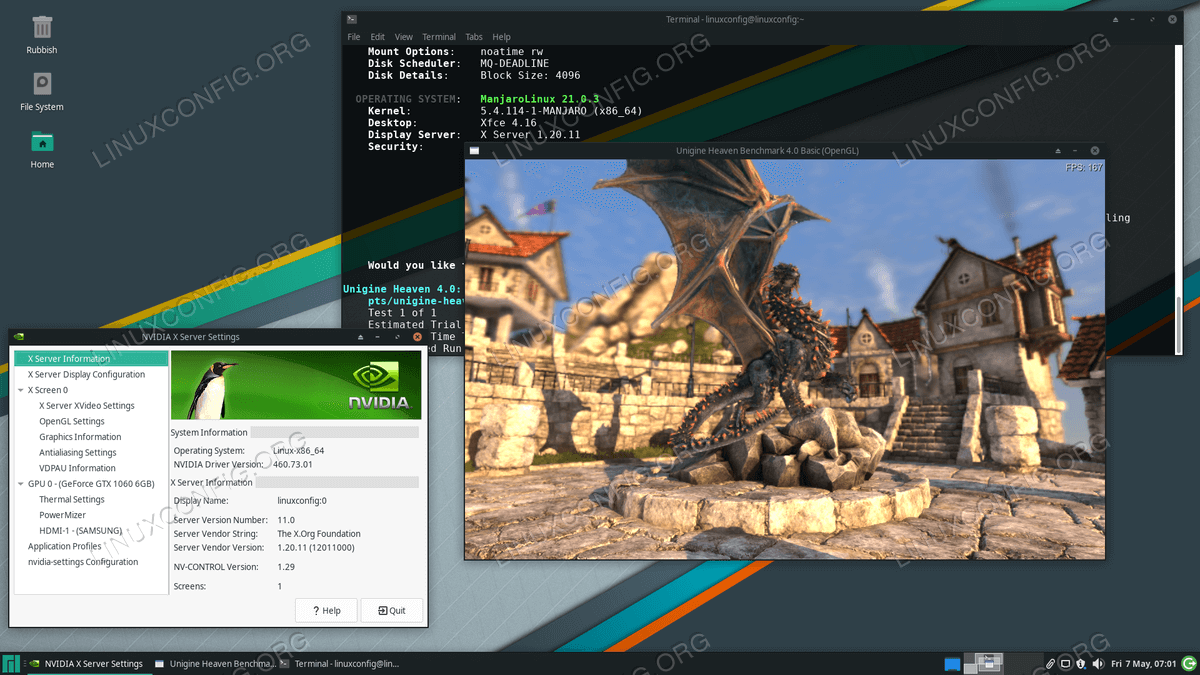Click the Quit button in NVIDIA settings
This screenshot has width=1200, height=675.
pyautogui.click(x=391, y=610)
